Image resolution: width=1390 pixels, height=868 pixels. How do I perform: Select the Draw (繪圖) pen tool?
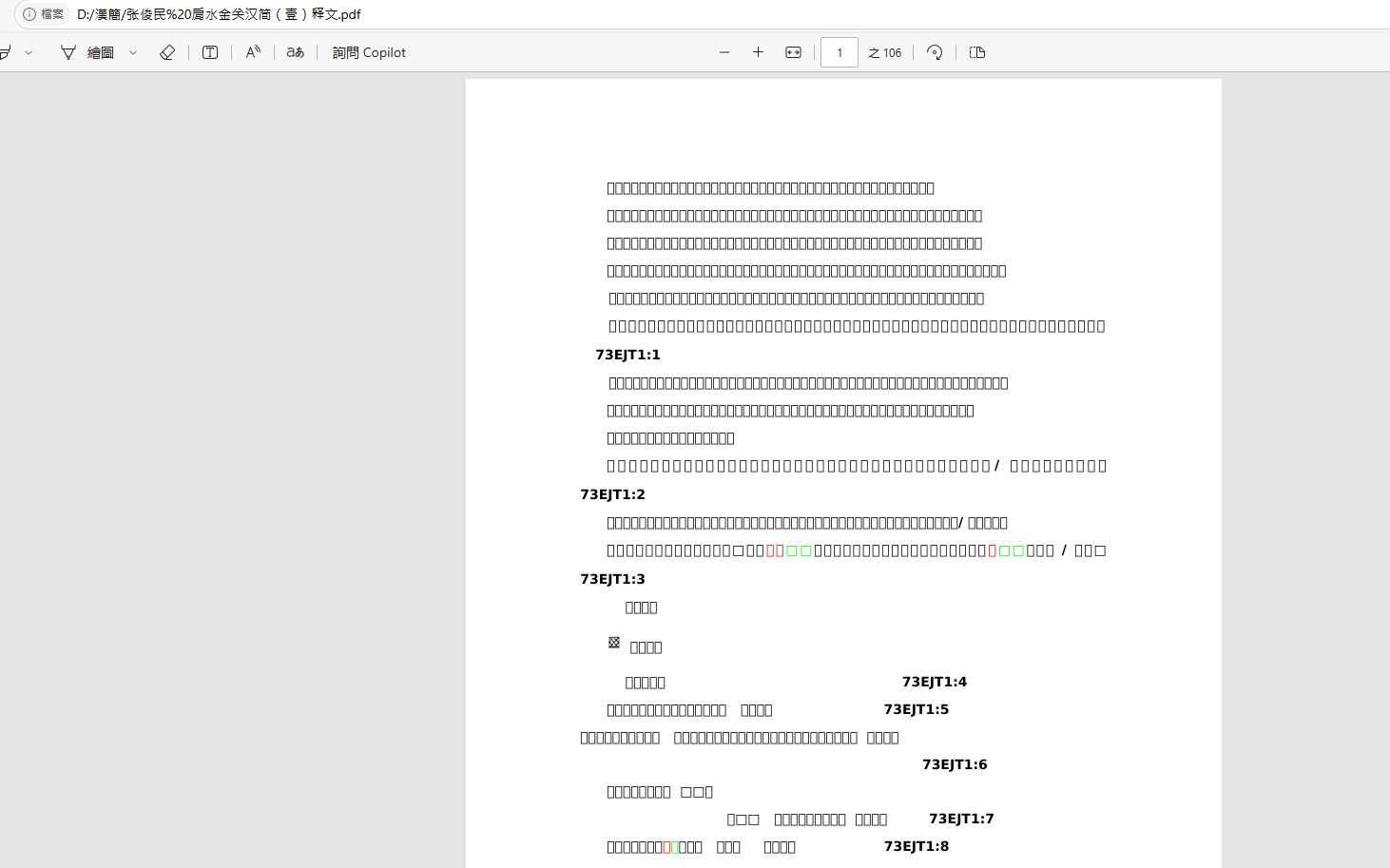click(x=87, y=52)
